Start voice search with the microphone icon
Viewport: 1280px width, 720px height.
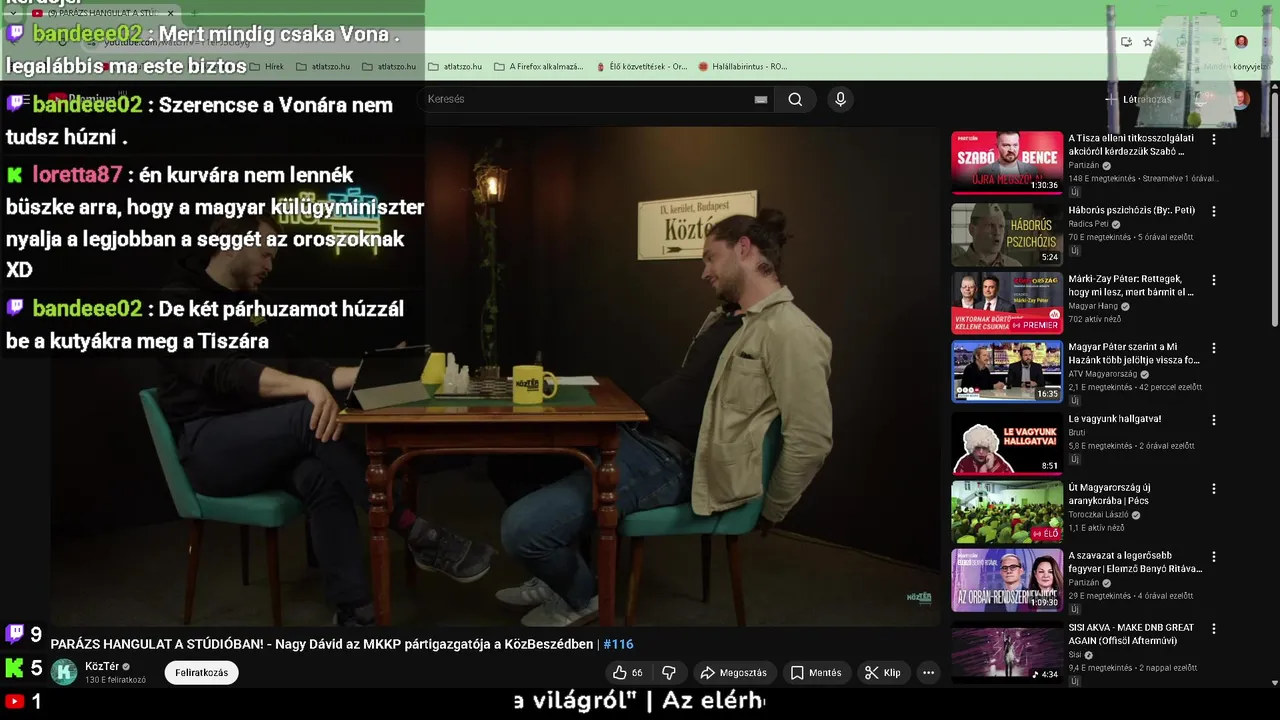point(840,99)
